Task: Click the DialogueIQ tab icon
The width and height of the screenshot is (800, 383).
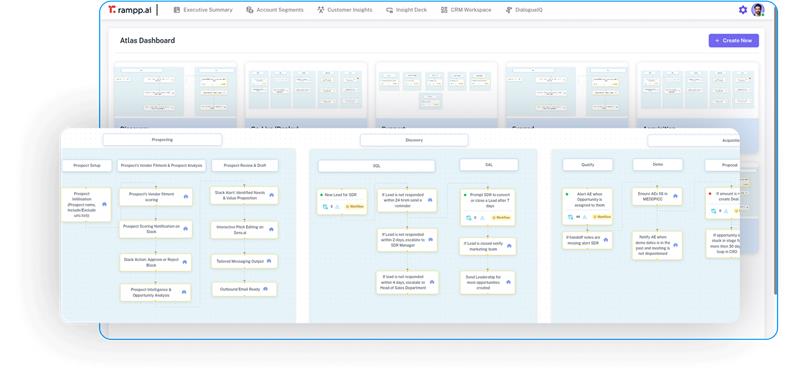Action: (x=509, y=10)
